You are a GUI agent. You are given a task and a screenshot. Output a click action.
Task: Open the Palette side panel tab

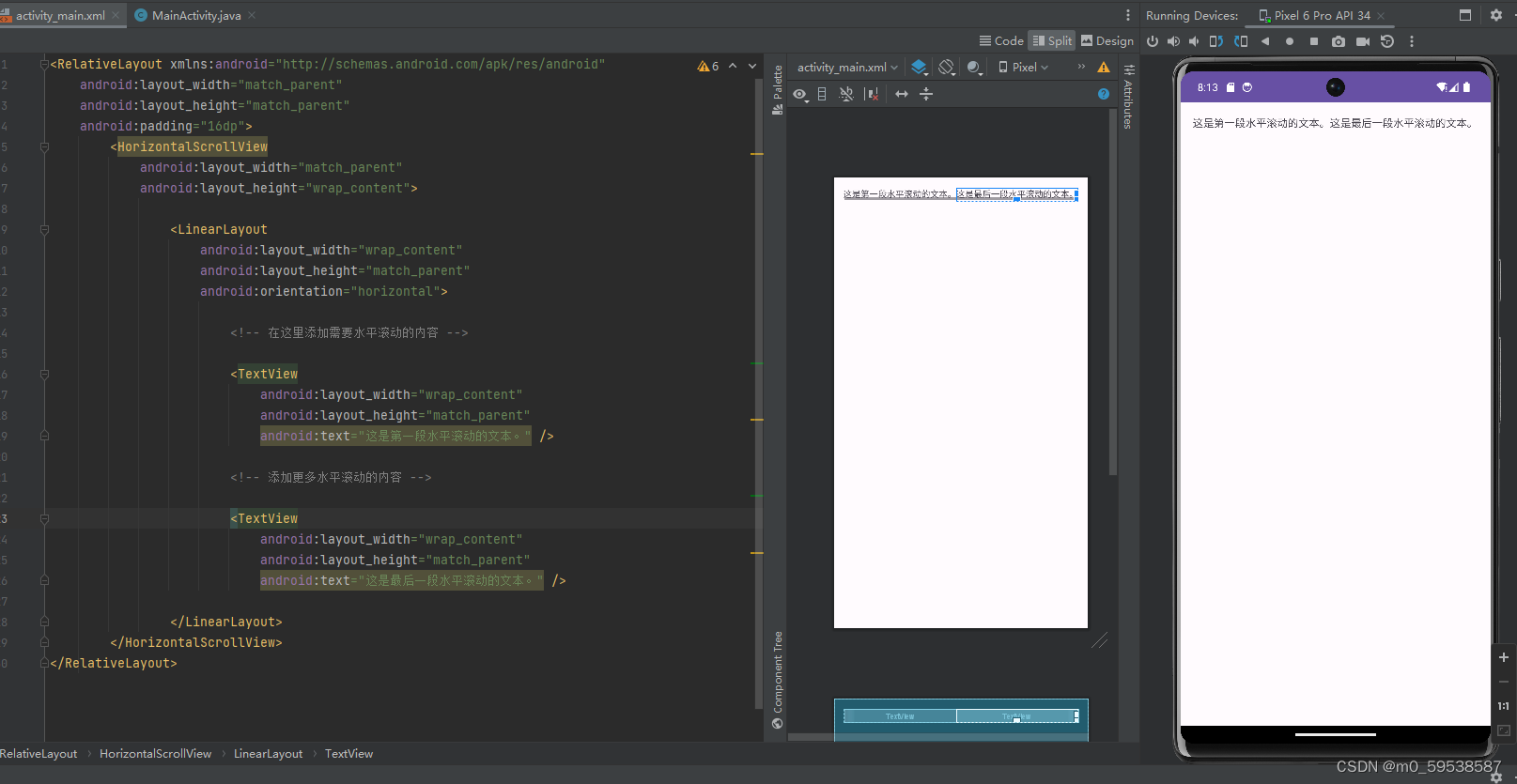778,90
